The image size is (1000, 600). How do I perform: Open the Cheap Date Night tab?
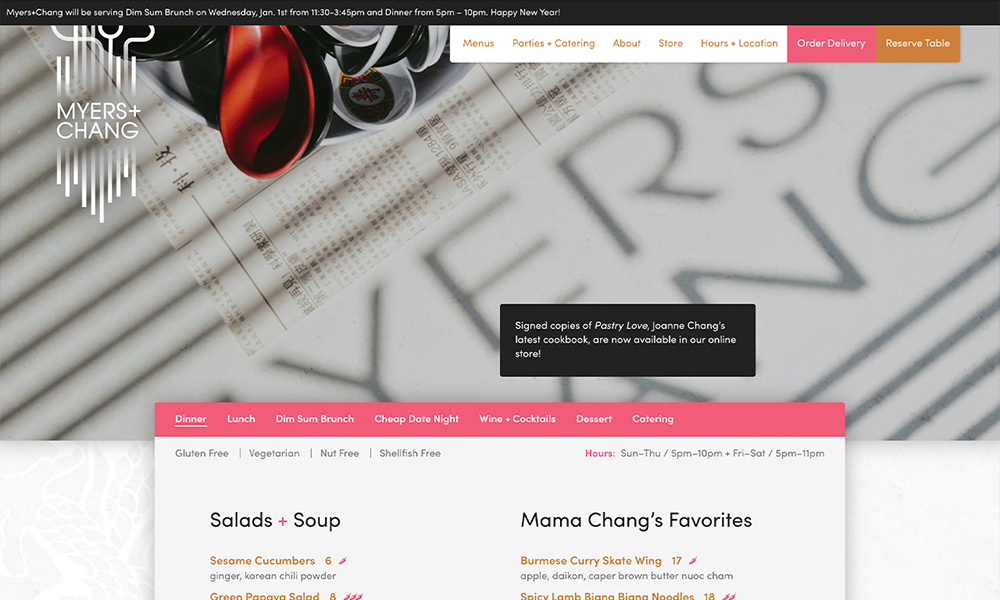[416, 419]
